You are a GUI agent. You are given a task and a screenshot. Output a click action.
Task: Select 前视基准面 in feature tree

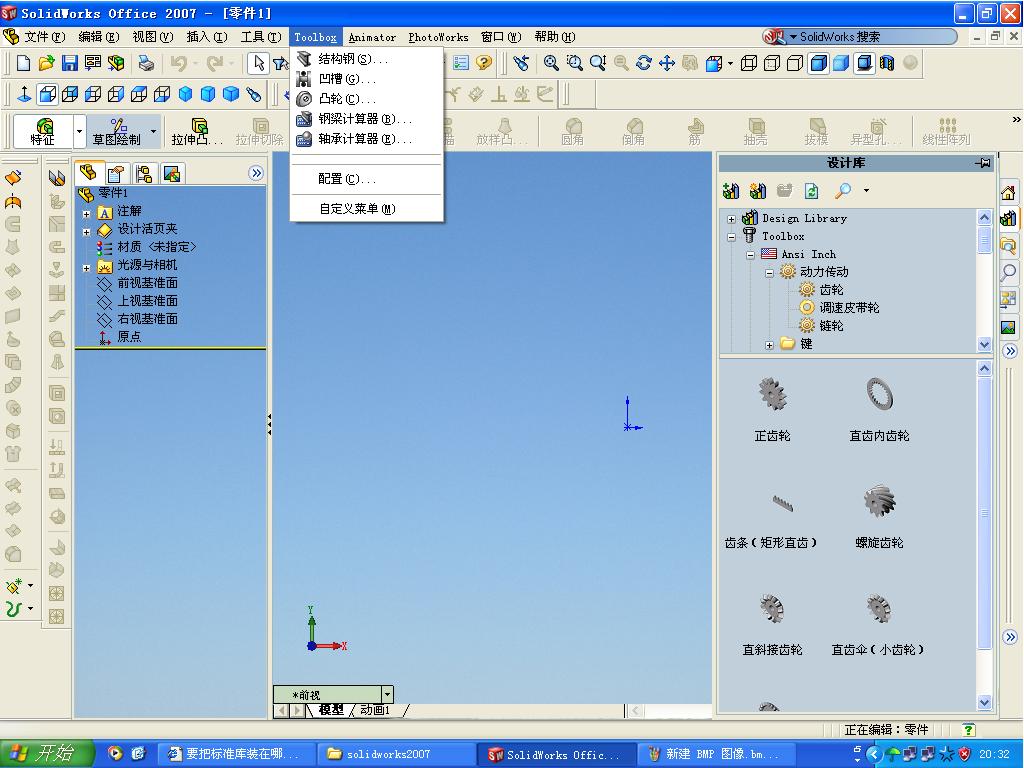(x=147, y=283)
